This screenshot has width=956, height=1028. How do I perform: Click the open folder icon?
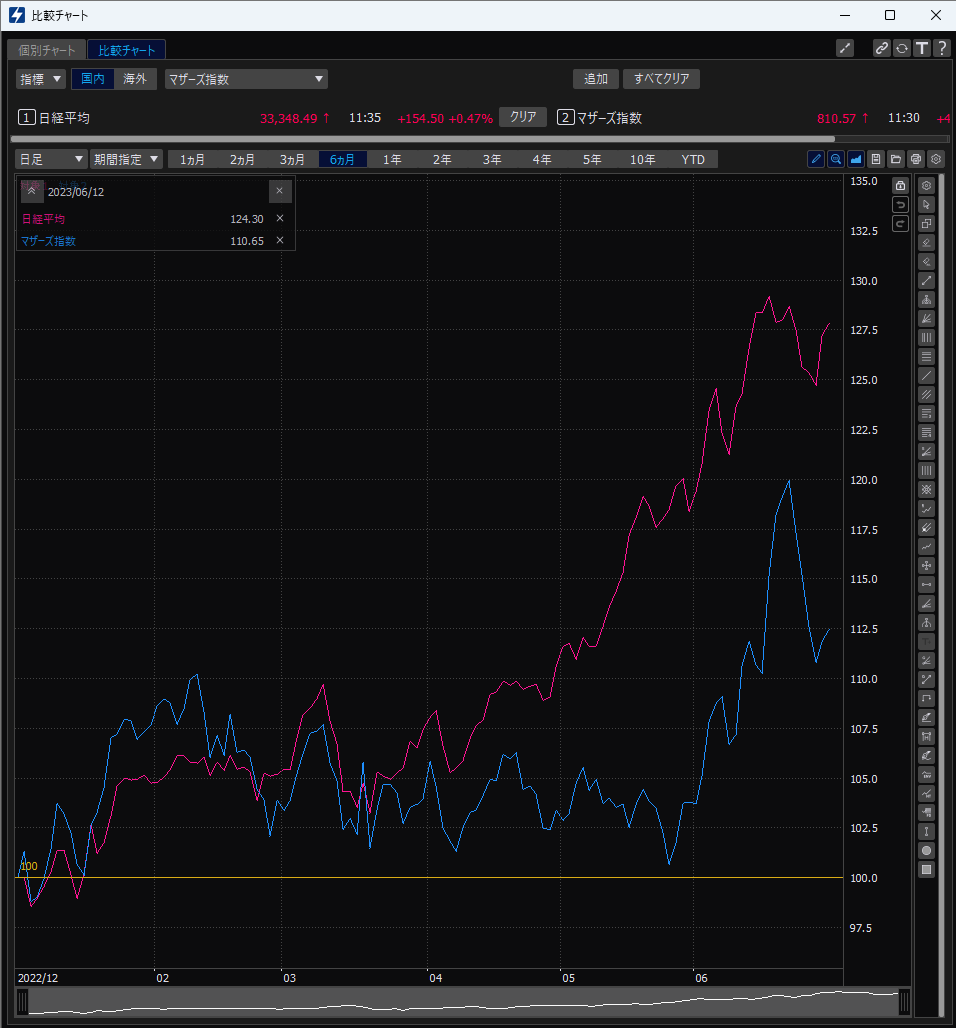(896, 159)
